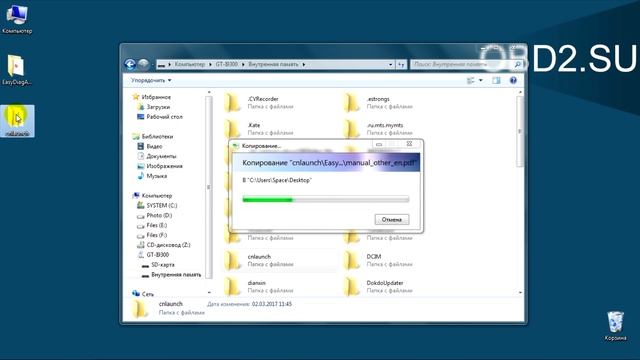This screenshot has height=360, width=640.
Task: Open the address bar history dropdown arrow
Action: click(x=391, y=64)
